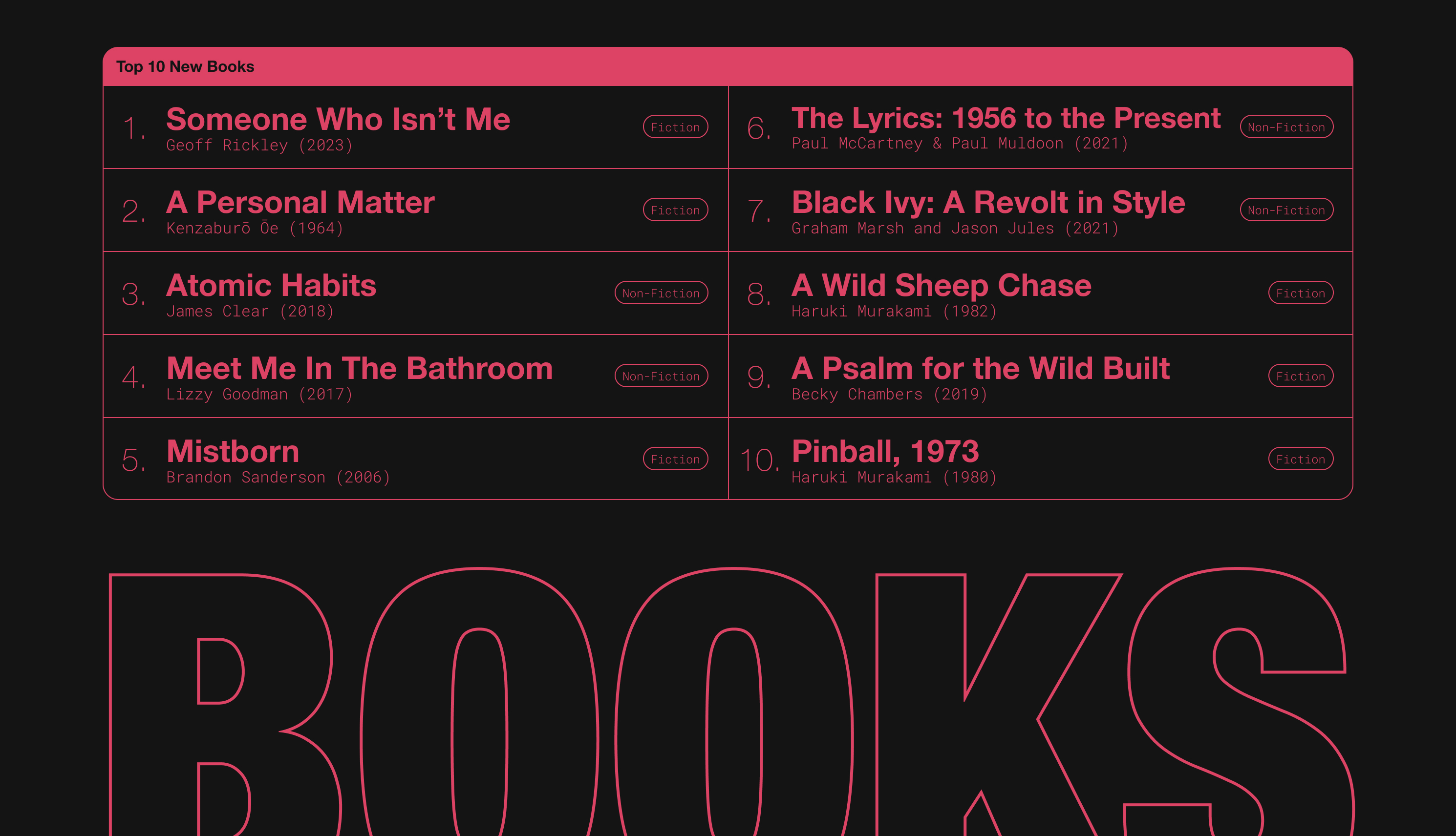Select A Wild Sheep Chase title

point(942,285)
